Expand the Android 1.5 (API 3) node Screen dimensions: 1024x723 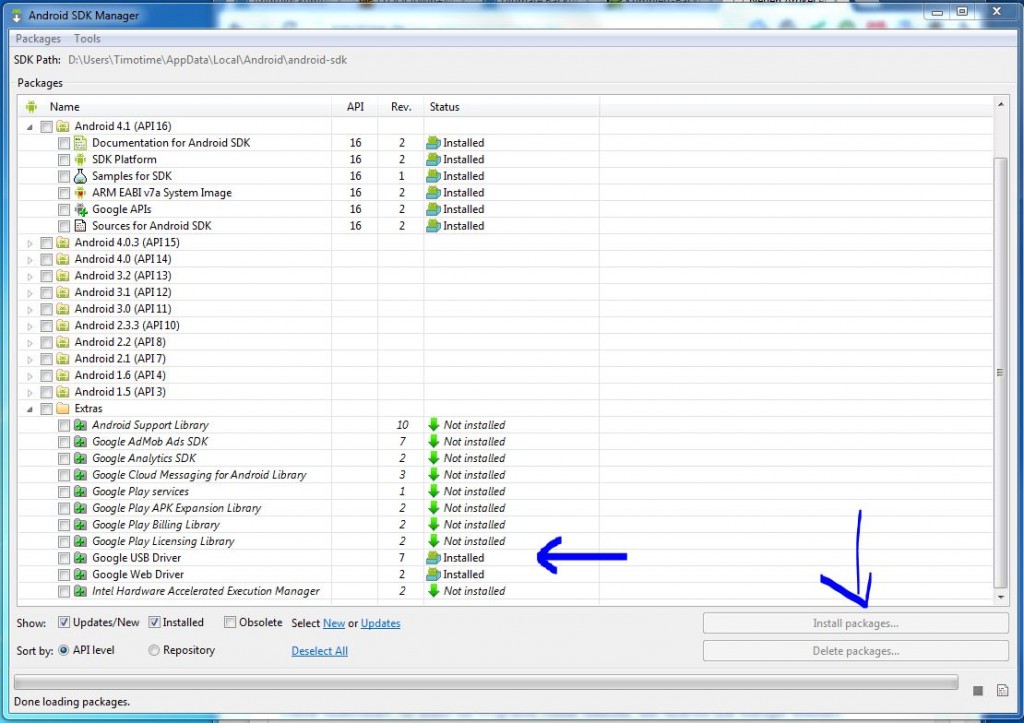[29, 393]
